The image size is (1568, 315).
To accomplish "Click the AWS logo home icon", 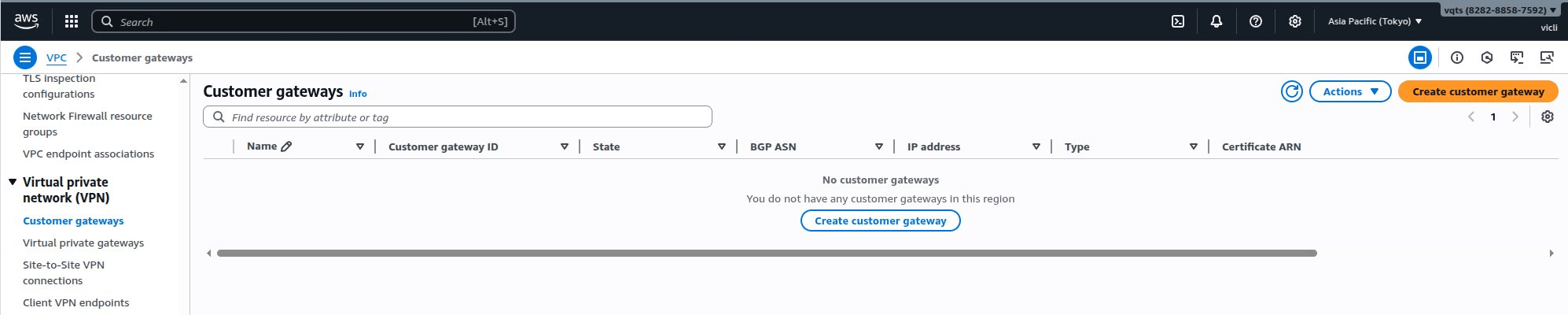I will [x=26, y=21].
